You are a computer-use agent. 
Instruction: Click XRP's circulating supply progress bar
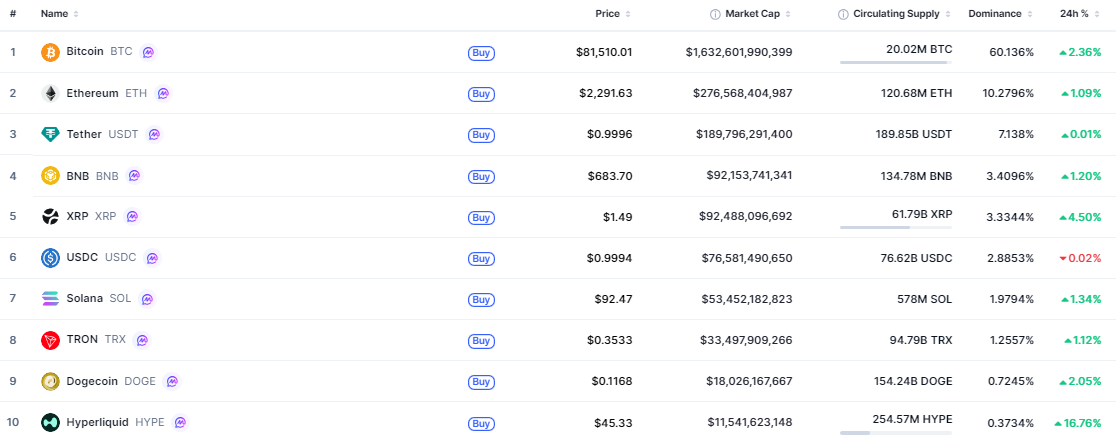click(896, 227)
